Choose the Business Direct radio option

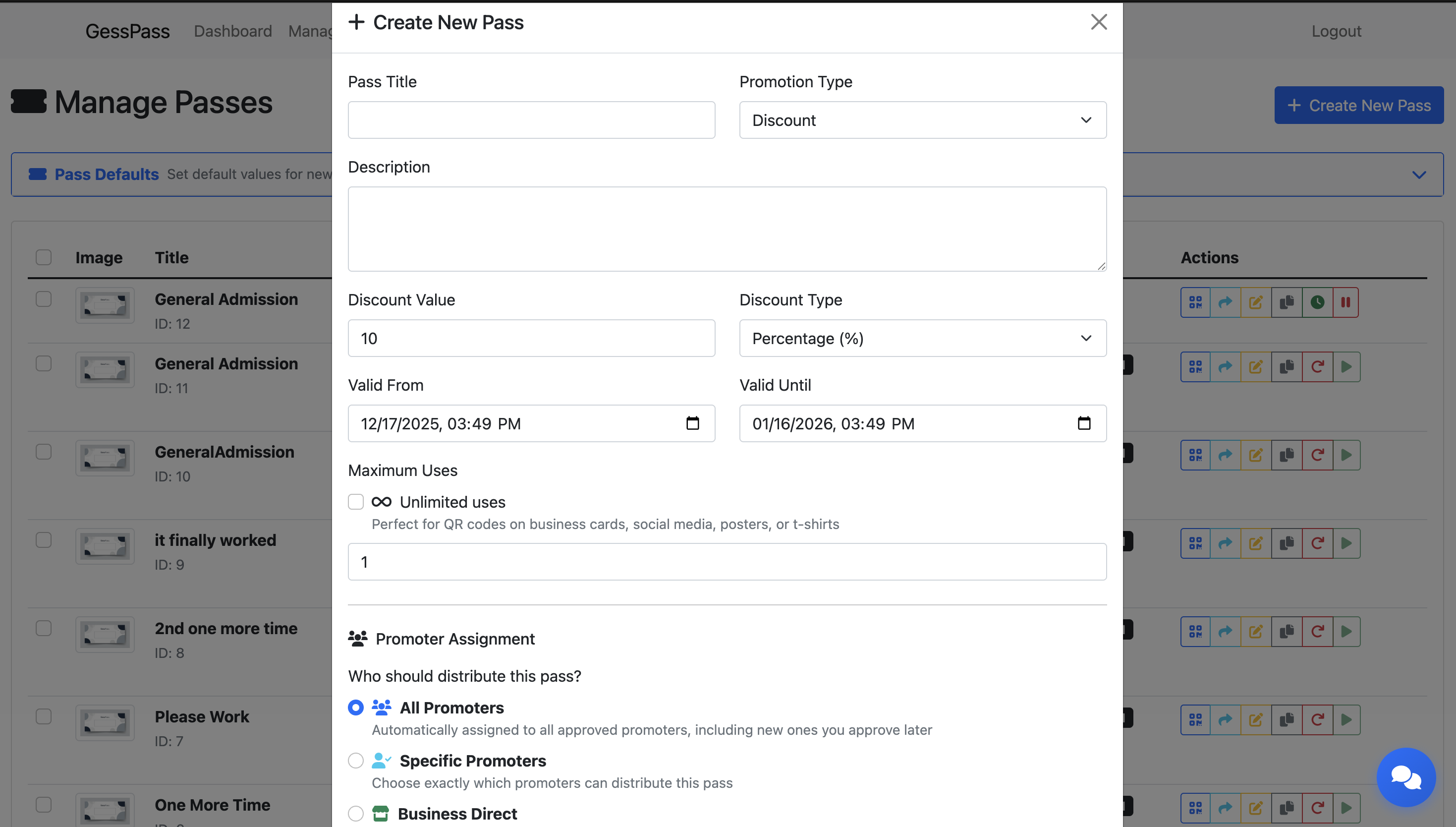pos(356,814)
